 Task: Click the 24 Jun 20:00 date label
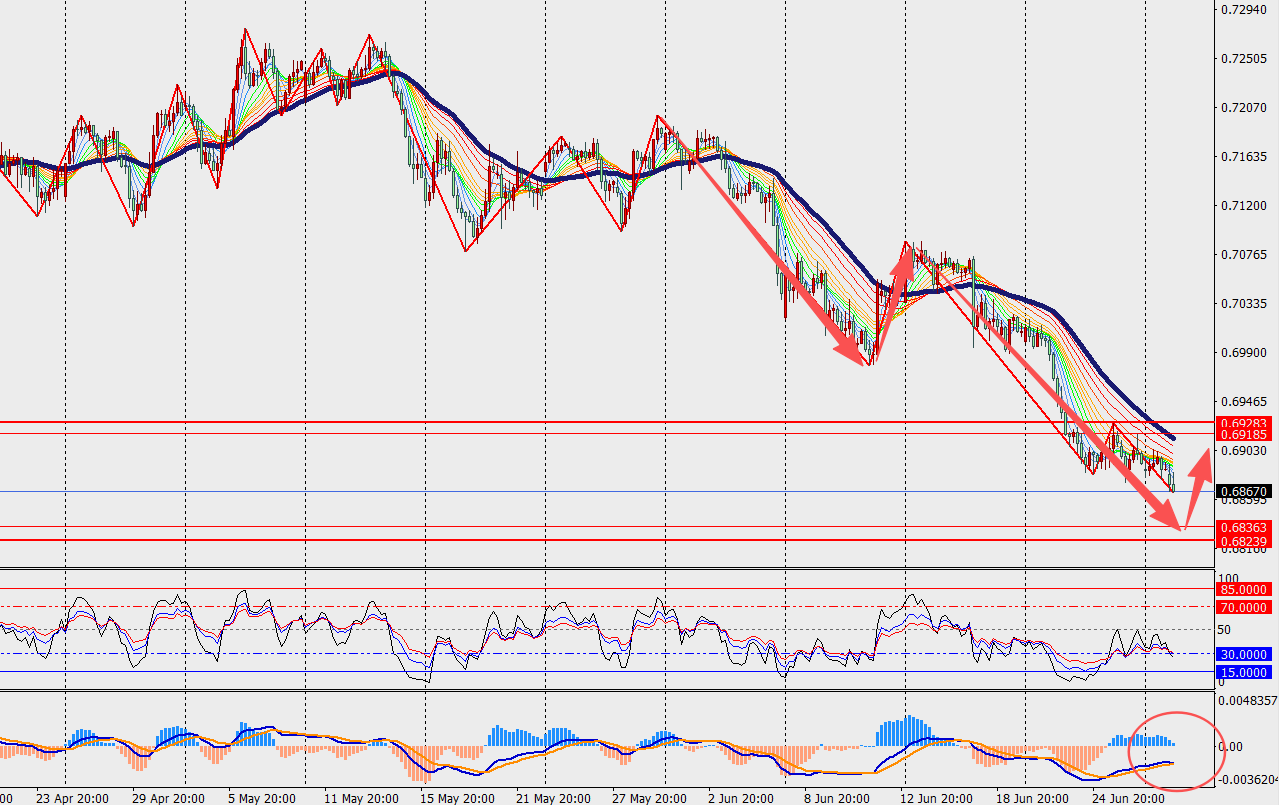tap(1128, 798)
